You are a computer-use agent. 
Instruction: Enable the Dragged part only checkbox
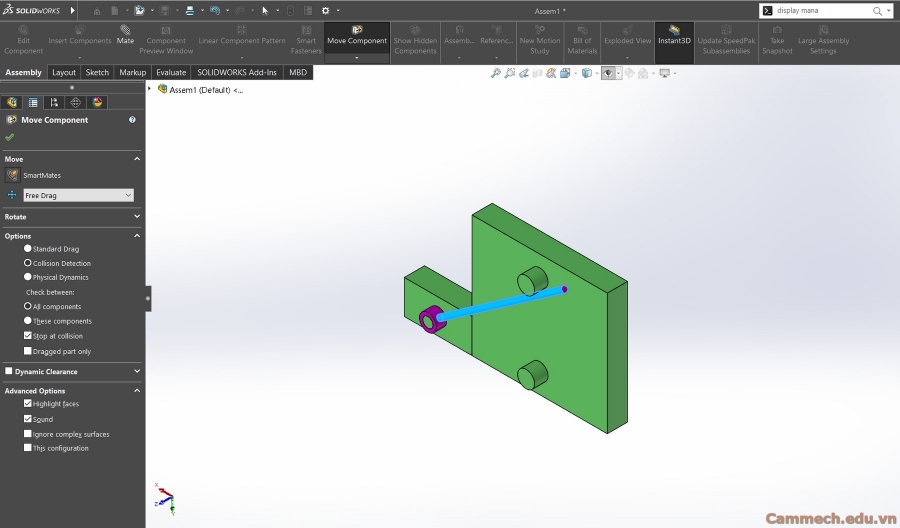[x=28, y=351]
